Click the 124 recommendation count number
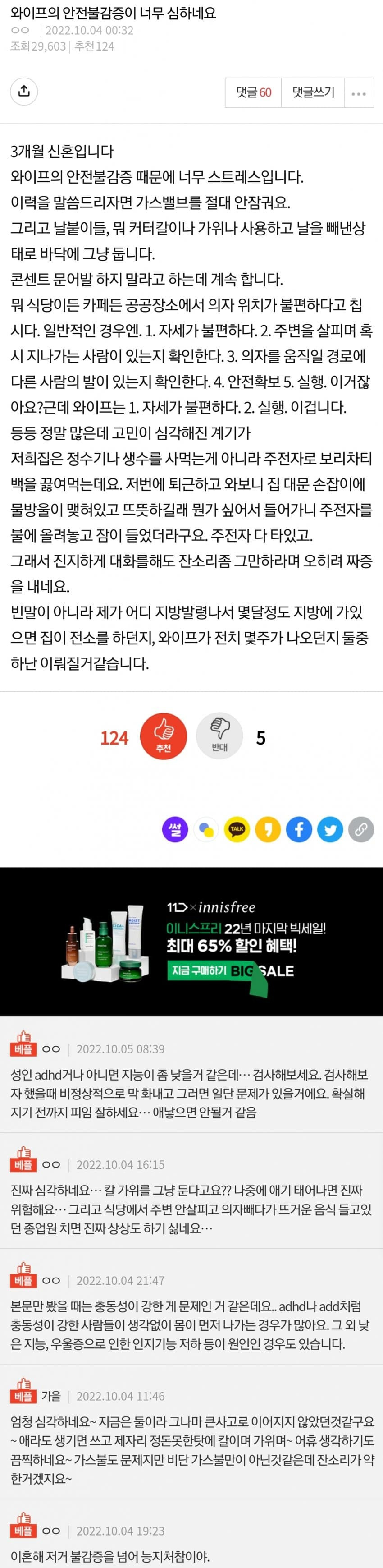383x1568 pixels. [x=114, y=738]
